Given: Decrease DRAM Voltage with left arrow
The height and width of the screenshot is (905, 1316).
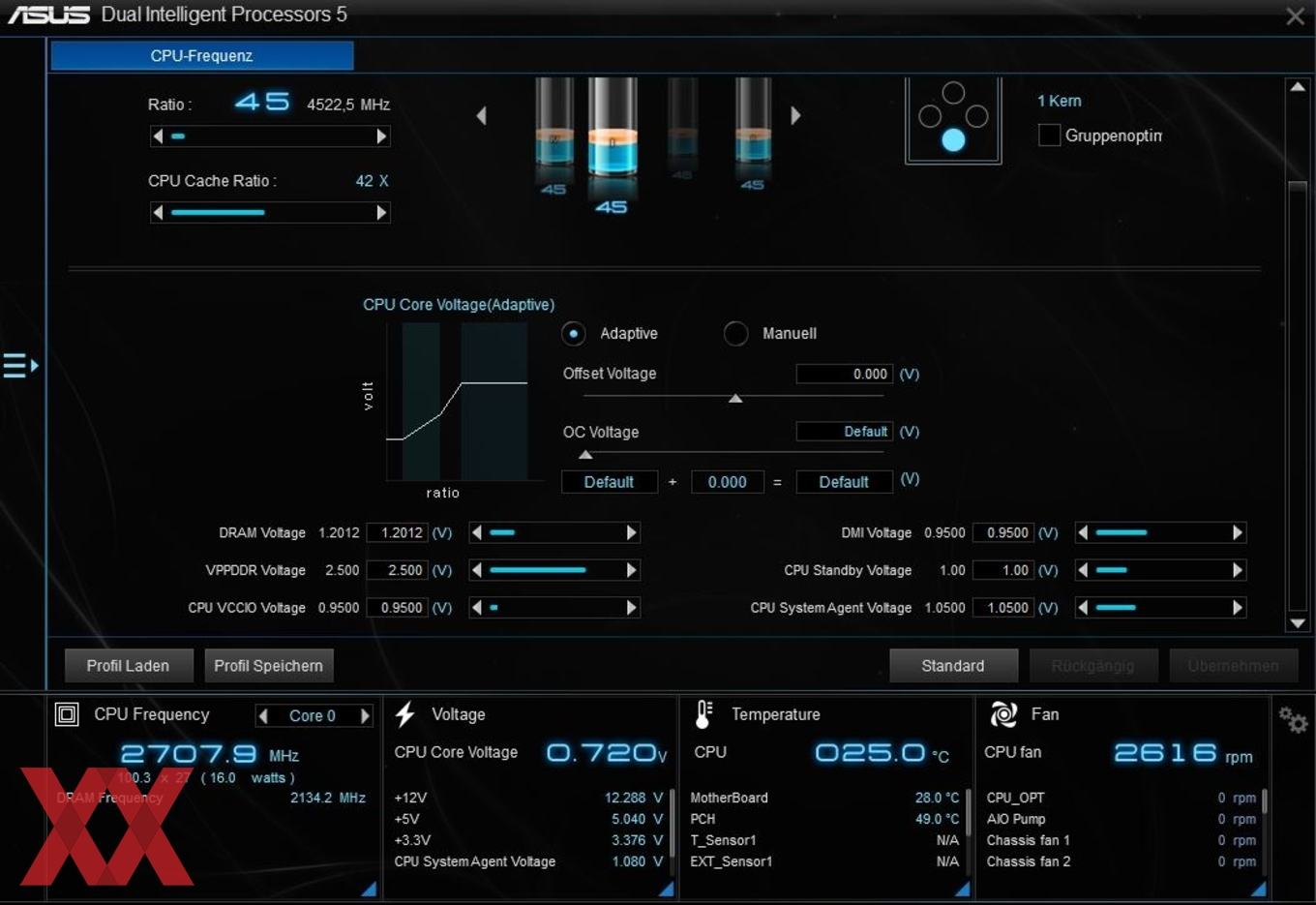Looking at the screenshot, I should pos(476,532).
